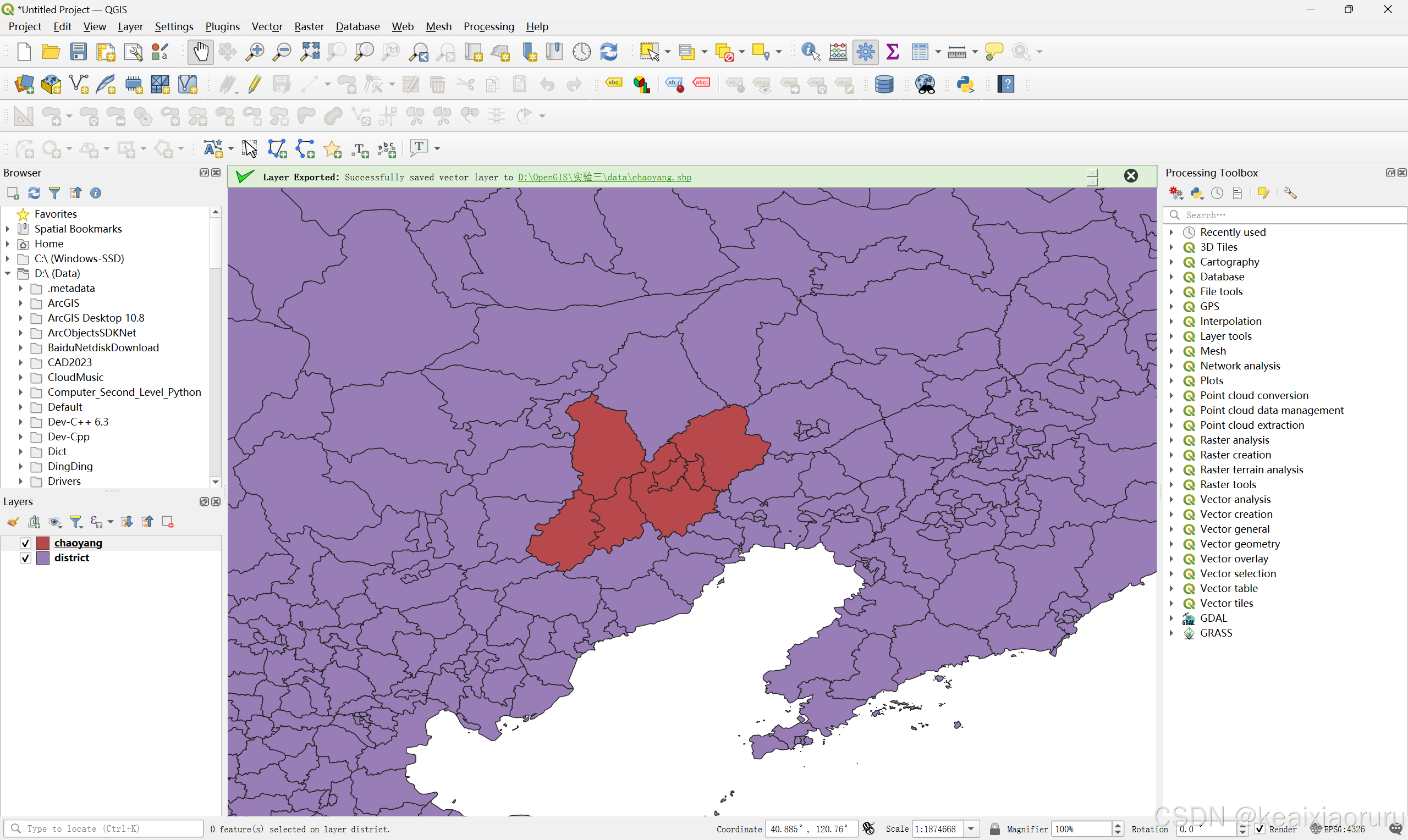Screen dimensions: 1408x840
Task: Toggle the district layer checkbox
Action: [x=25, y=558]
